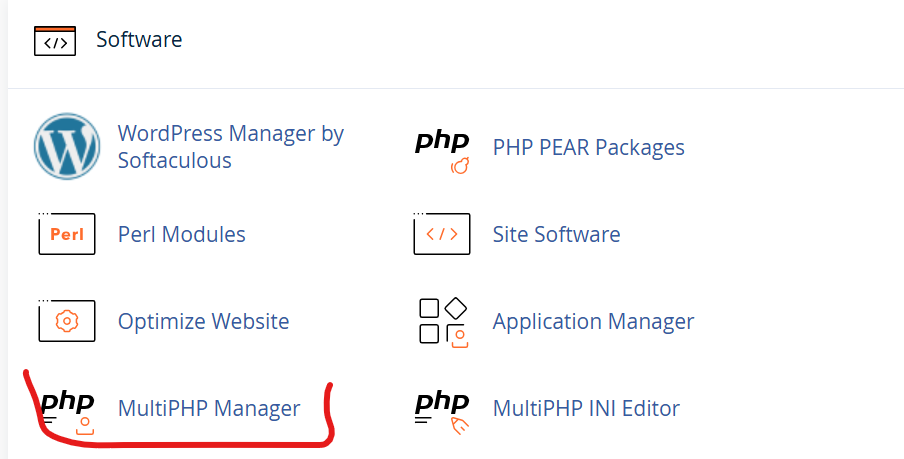Screen dimensions: 904x459
Task: Click the Site Software code icon
Action: [x=442, y=234]
